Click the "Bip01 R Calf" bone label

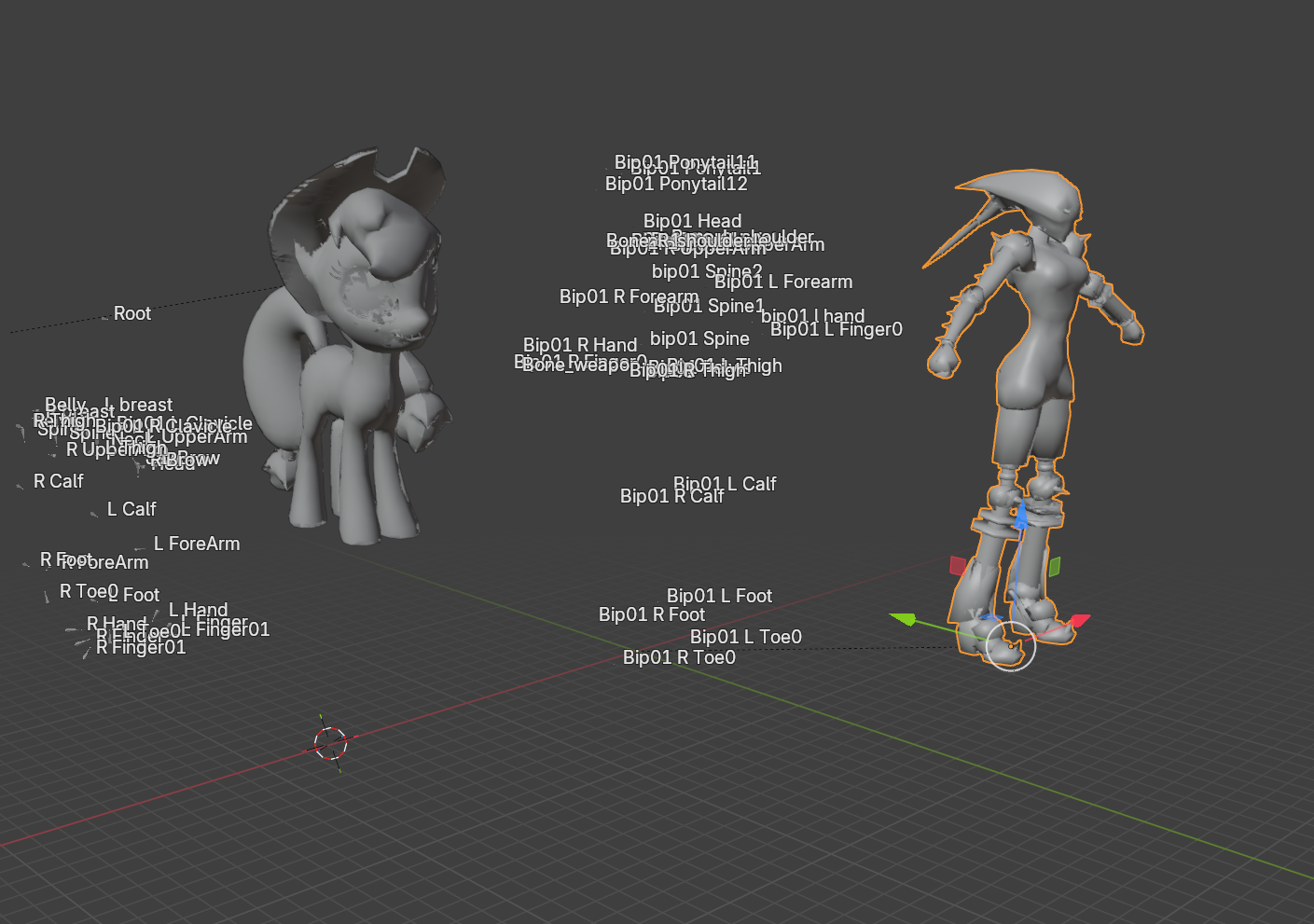click(672, 496)
